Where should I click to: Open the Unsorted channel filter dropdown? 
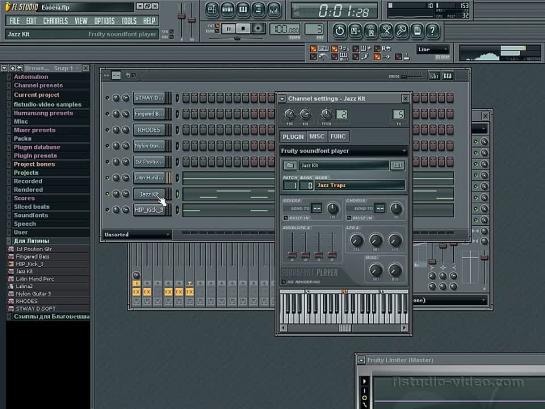coord(137,235)
